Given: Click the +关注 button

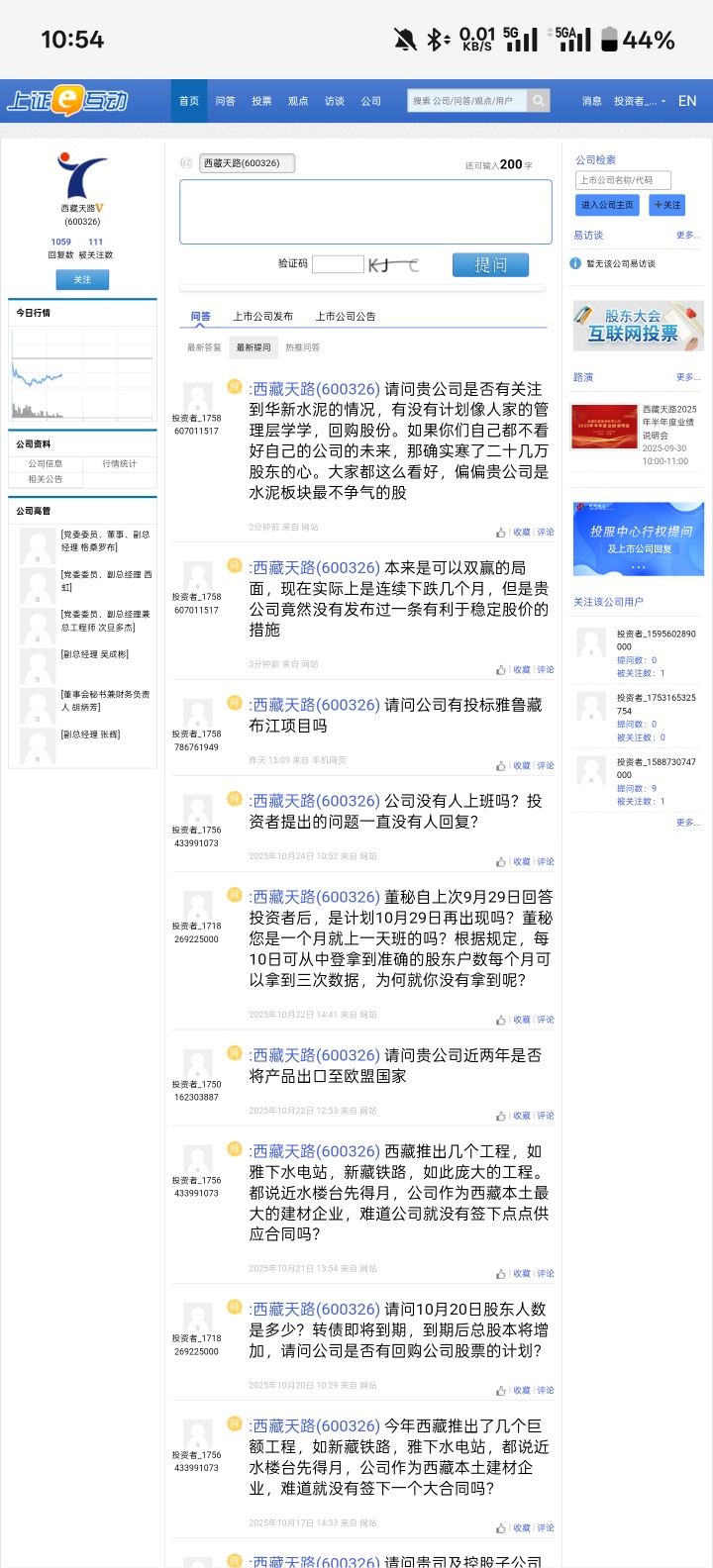Looking at the screenshot, I should [667, 205].
